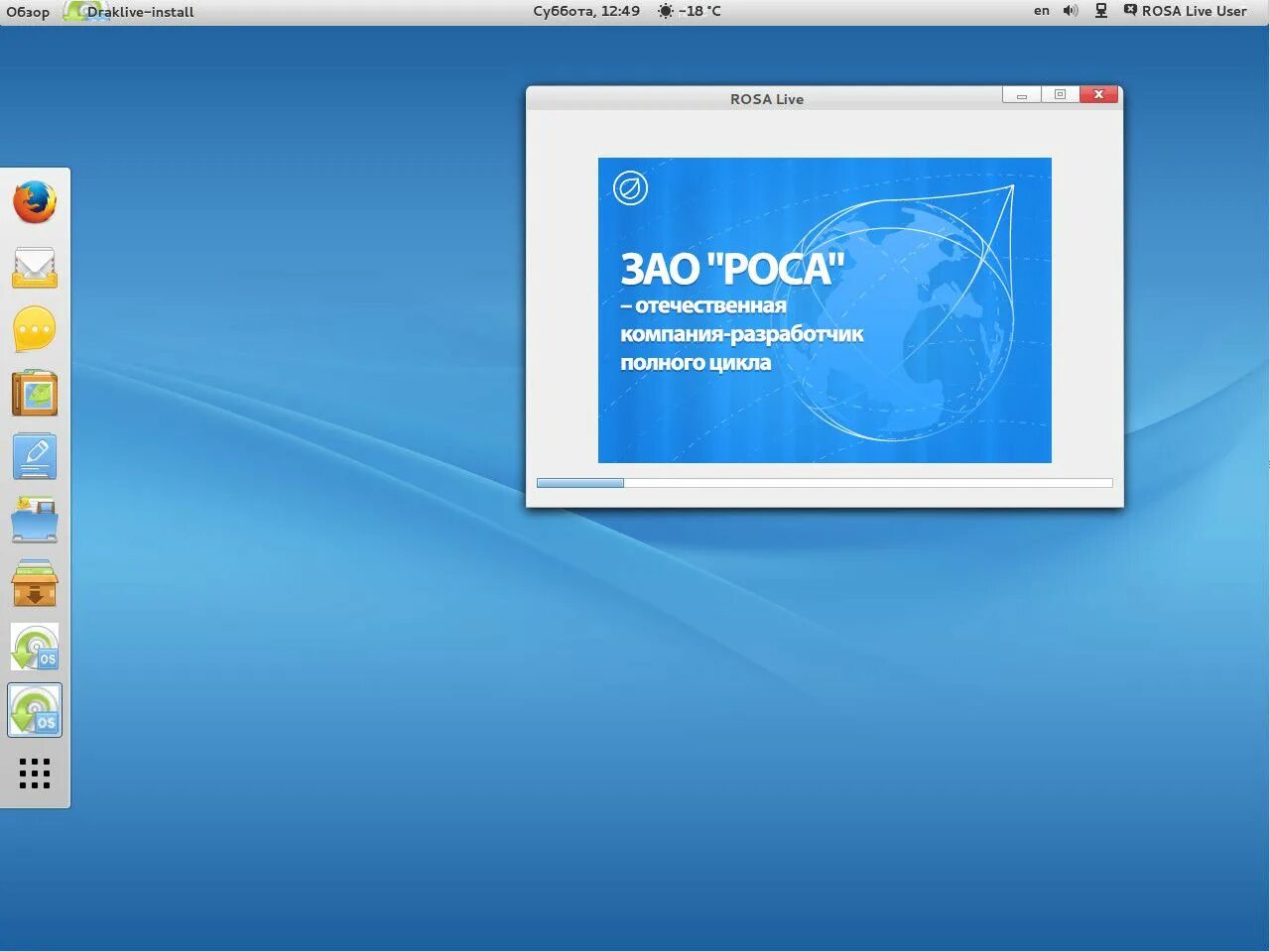Maximize the ROSA Live window
This screenshot has width=1270, height=952.
[x=1060, y=95]
